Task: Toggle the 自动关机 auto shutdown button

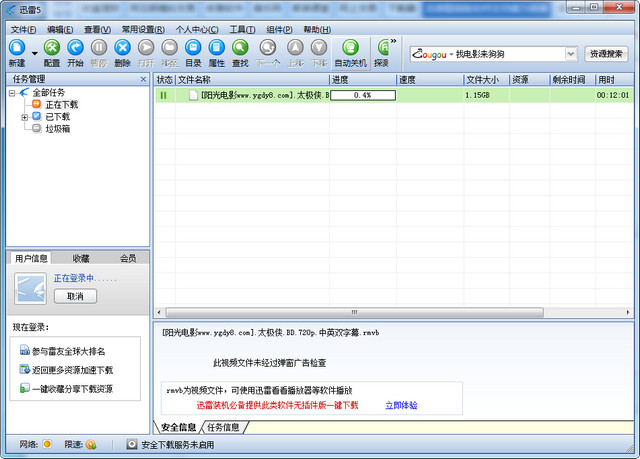Action: click(x=351, y=53)
